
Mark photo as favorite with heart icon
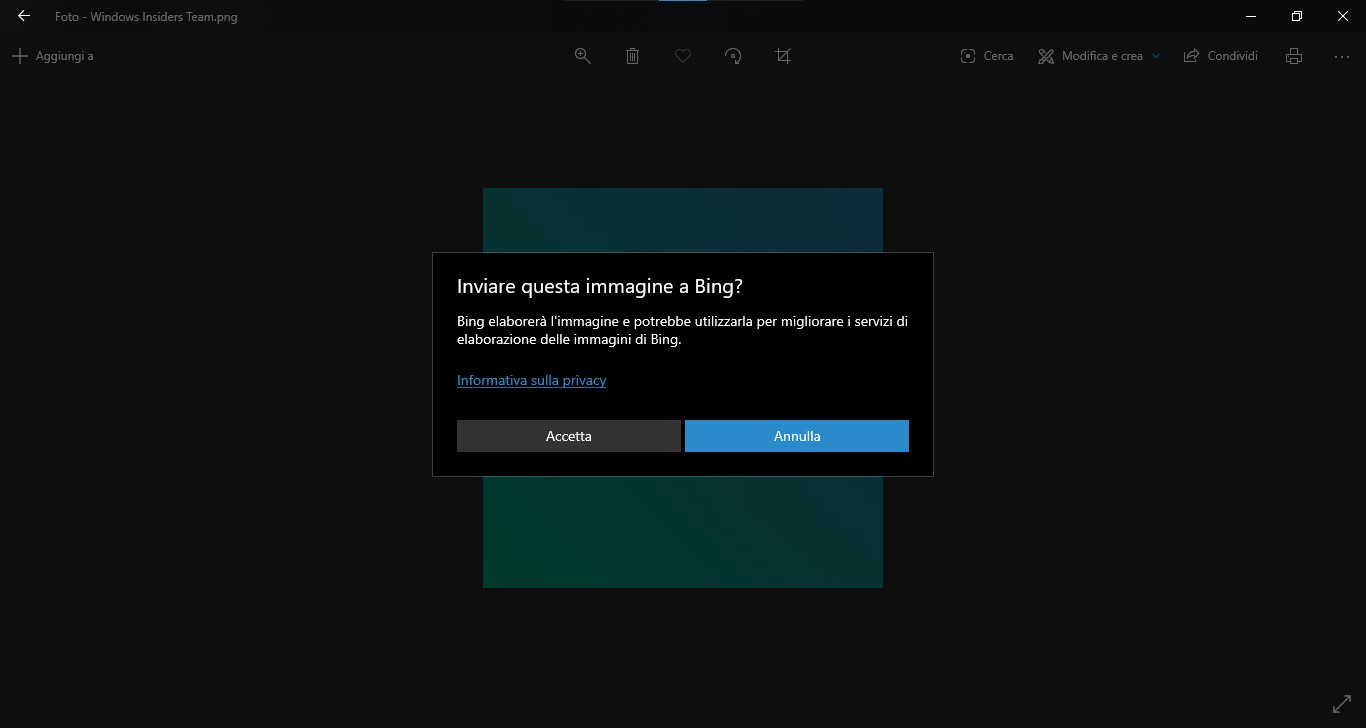tap(683, 56)
